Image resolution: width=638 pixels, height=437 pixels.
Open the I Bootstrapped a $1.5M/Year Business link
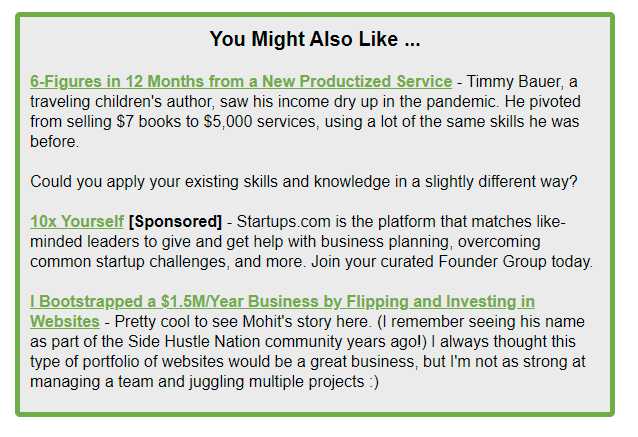[282, 301]
